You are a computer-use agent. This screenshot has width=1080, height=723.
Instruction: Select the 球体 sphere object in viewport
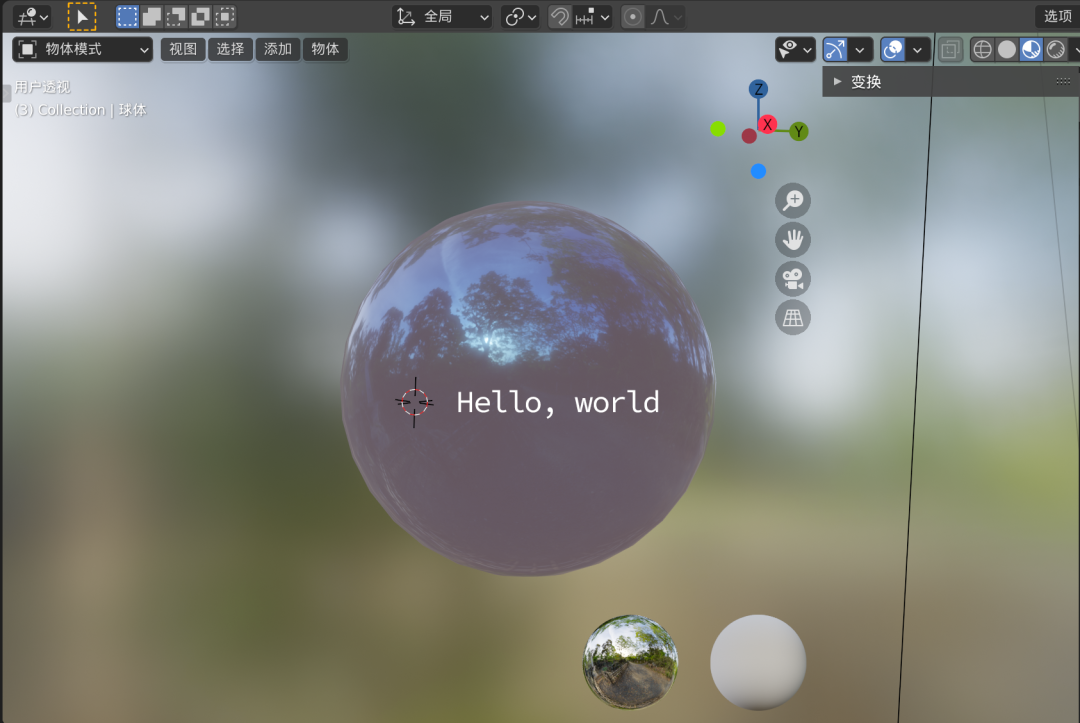coord(528,388)
